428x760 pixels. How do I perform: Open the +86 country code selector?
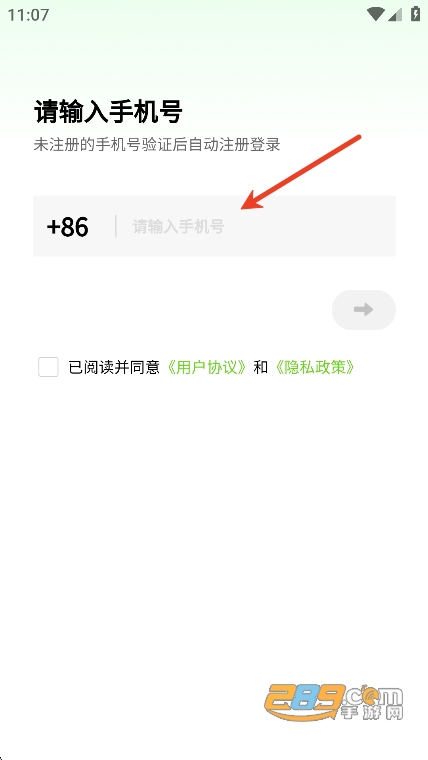point(67,227)
